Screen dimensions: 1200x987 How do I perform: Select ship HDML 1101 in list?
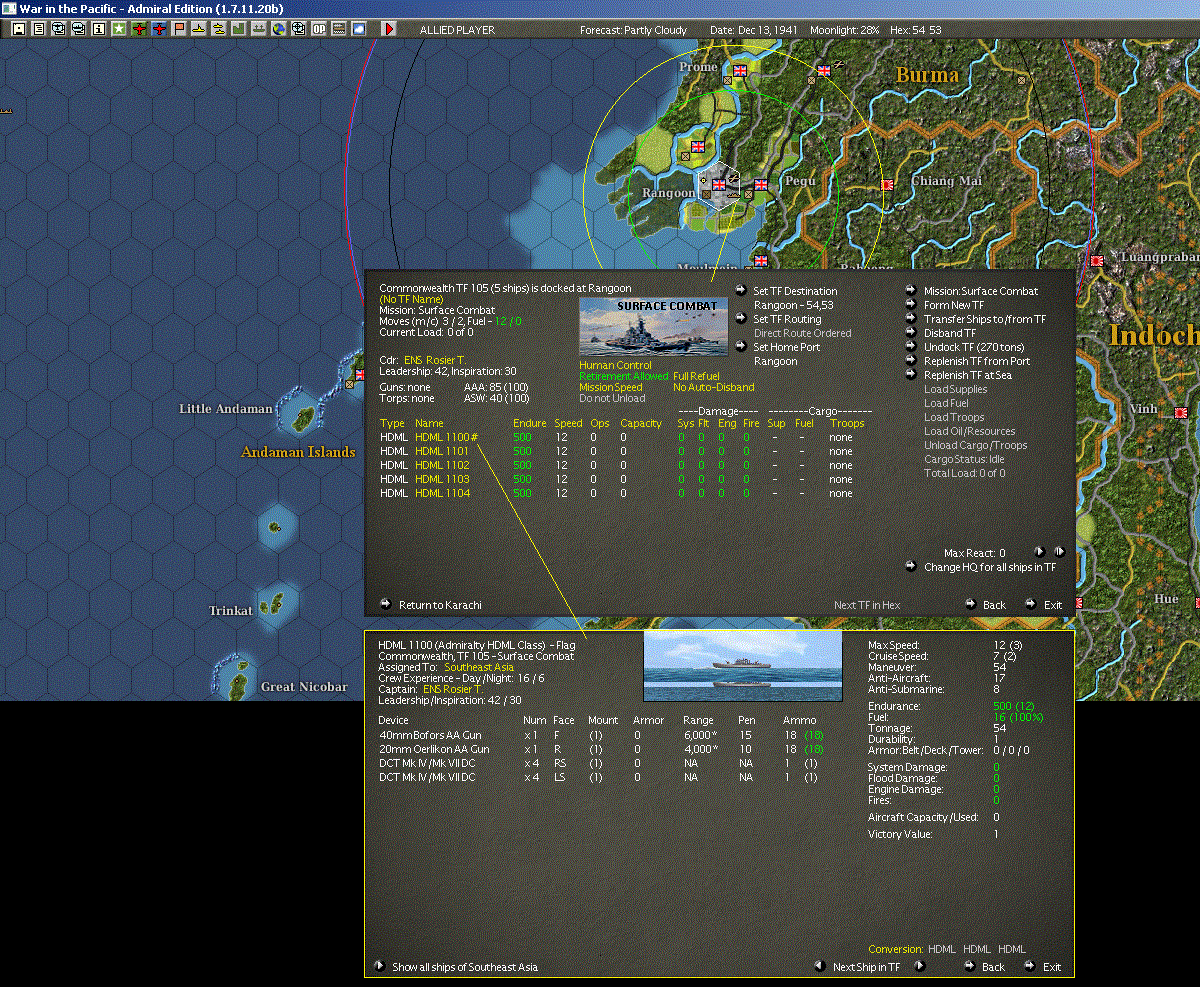pos(441,451)
